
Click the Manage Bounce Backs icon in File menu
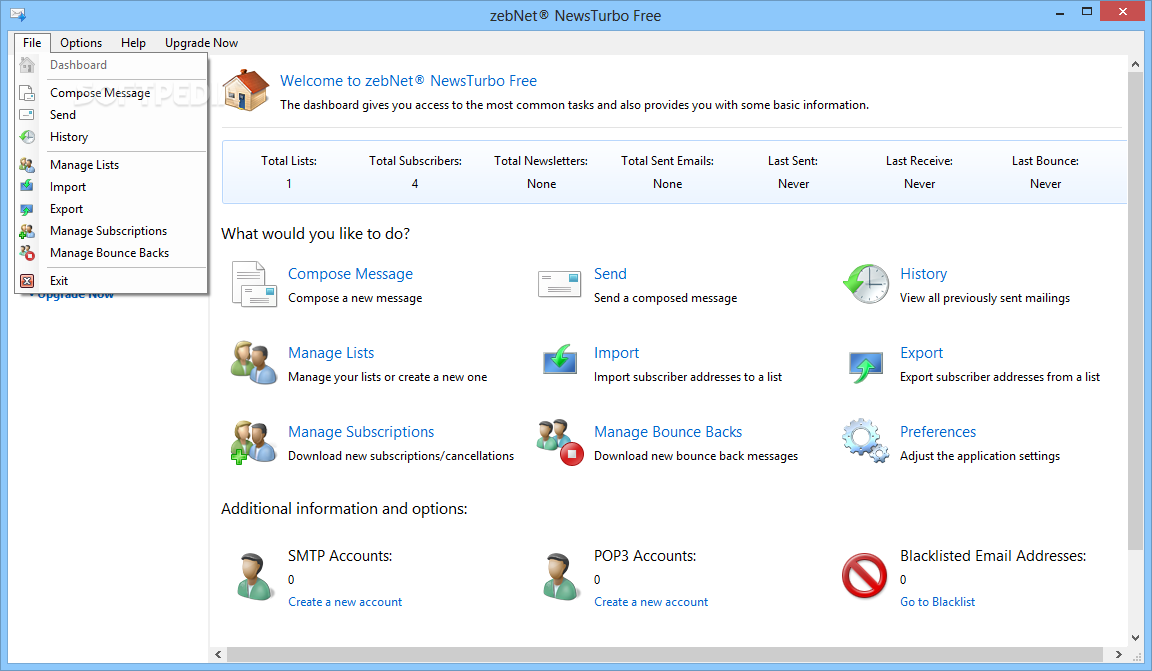tap(27, 253)
